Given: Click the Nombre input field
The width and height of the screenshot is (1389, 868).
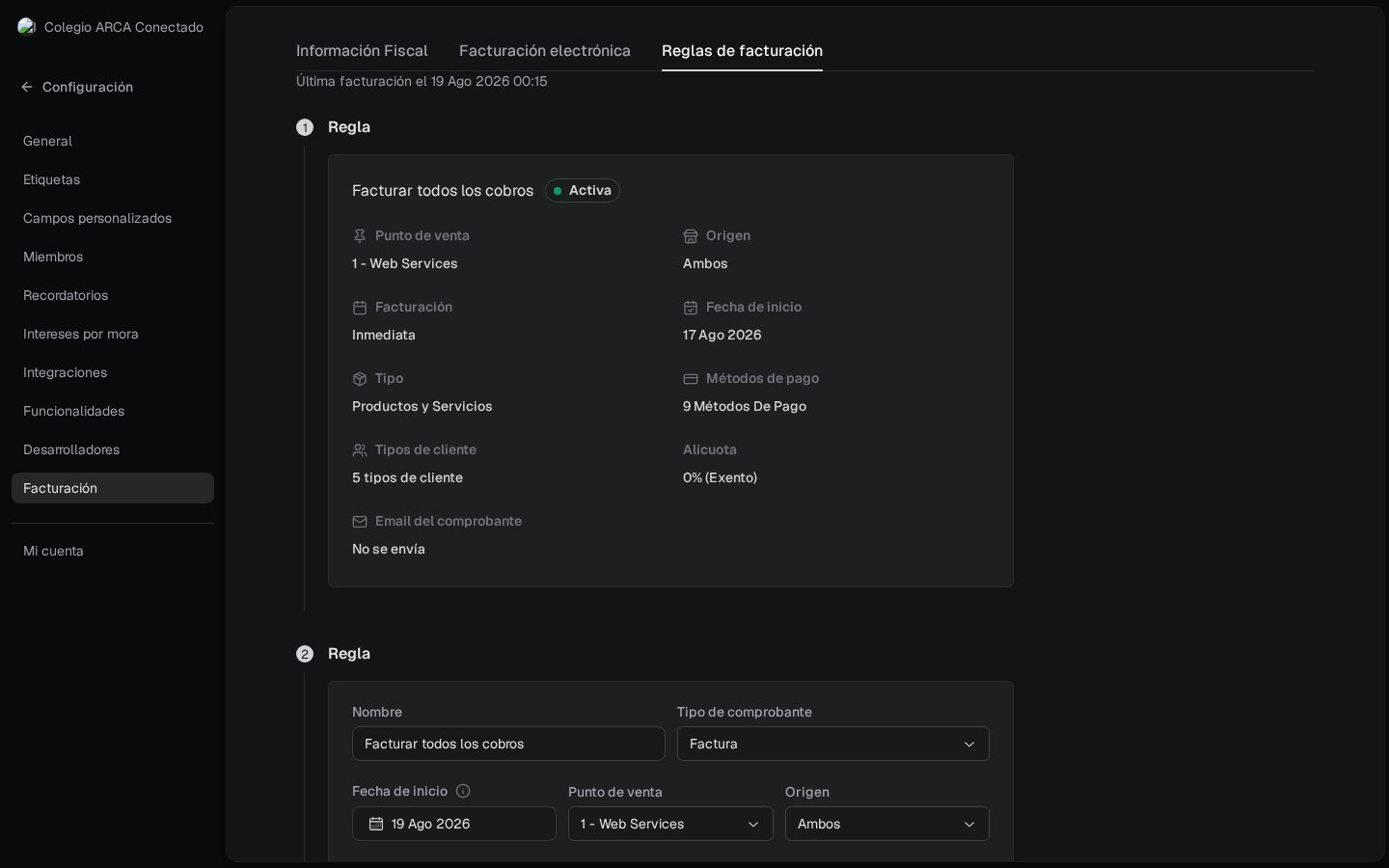Looking at the screenshot, I should coord(508,744).
